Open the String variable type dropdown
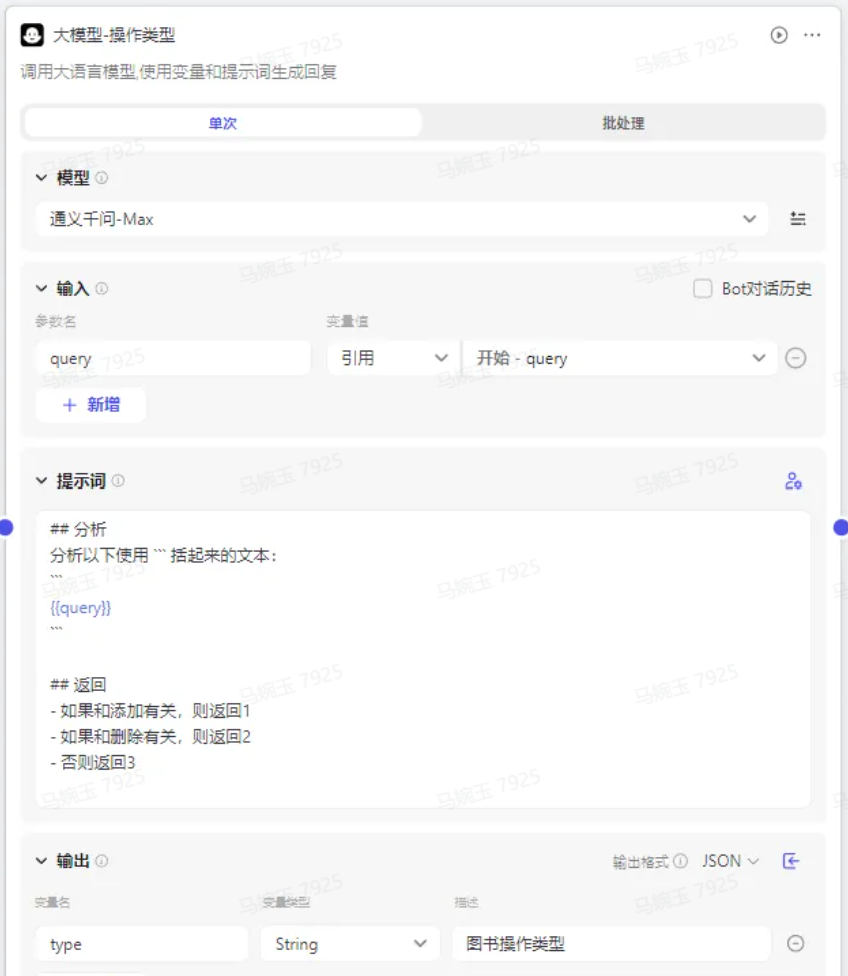Image resolution: width=848 pixels, height=976 pixels. pos(350,944)
